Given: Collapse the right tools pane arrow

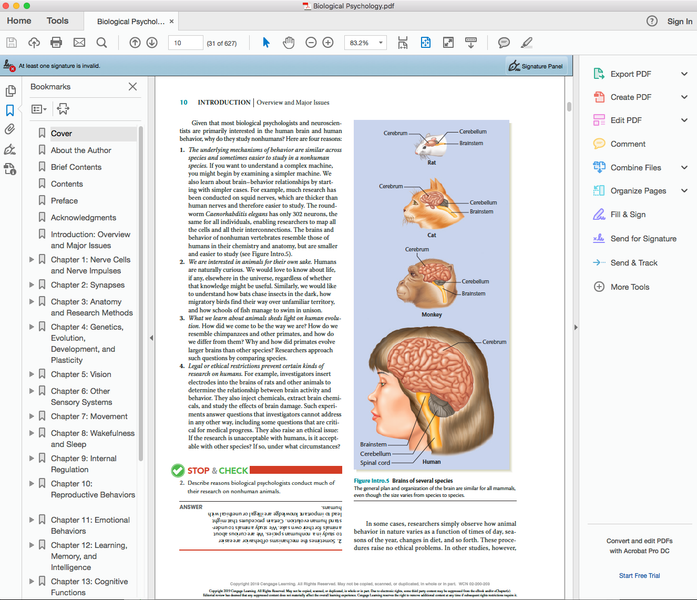Looking at the screenshot, I should [576, 328].
